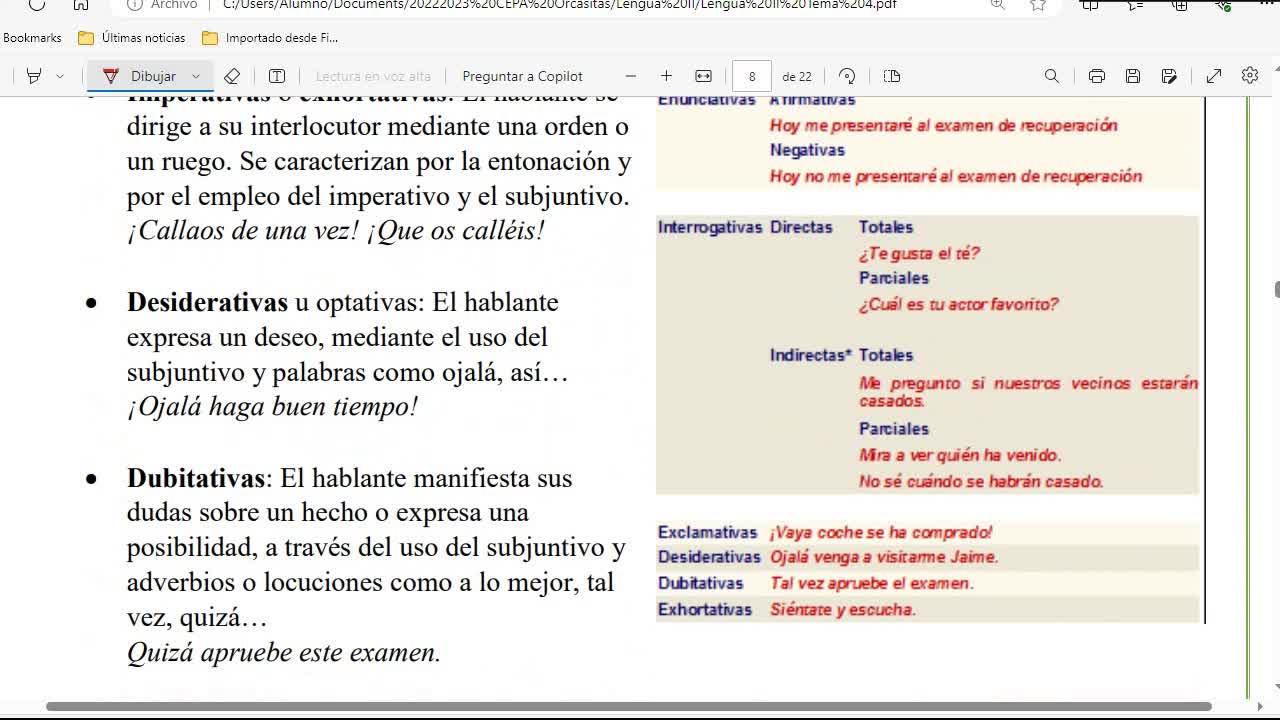Zoom out with the minus button
The height and width of the screenshot is (720, 1280).
630,76
